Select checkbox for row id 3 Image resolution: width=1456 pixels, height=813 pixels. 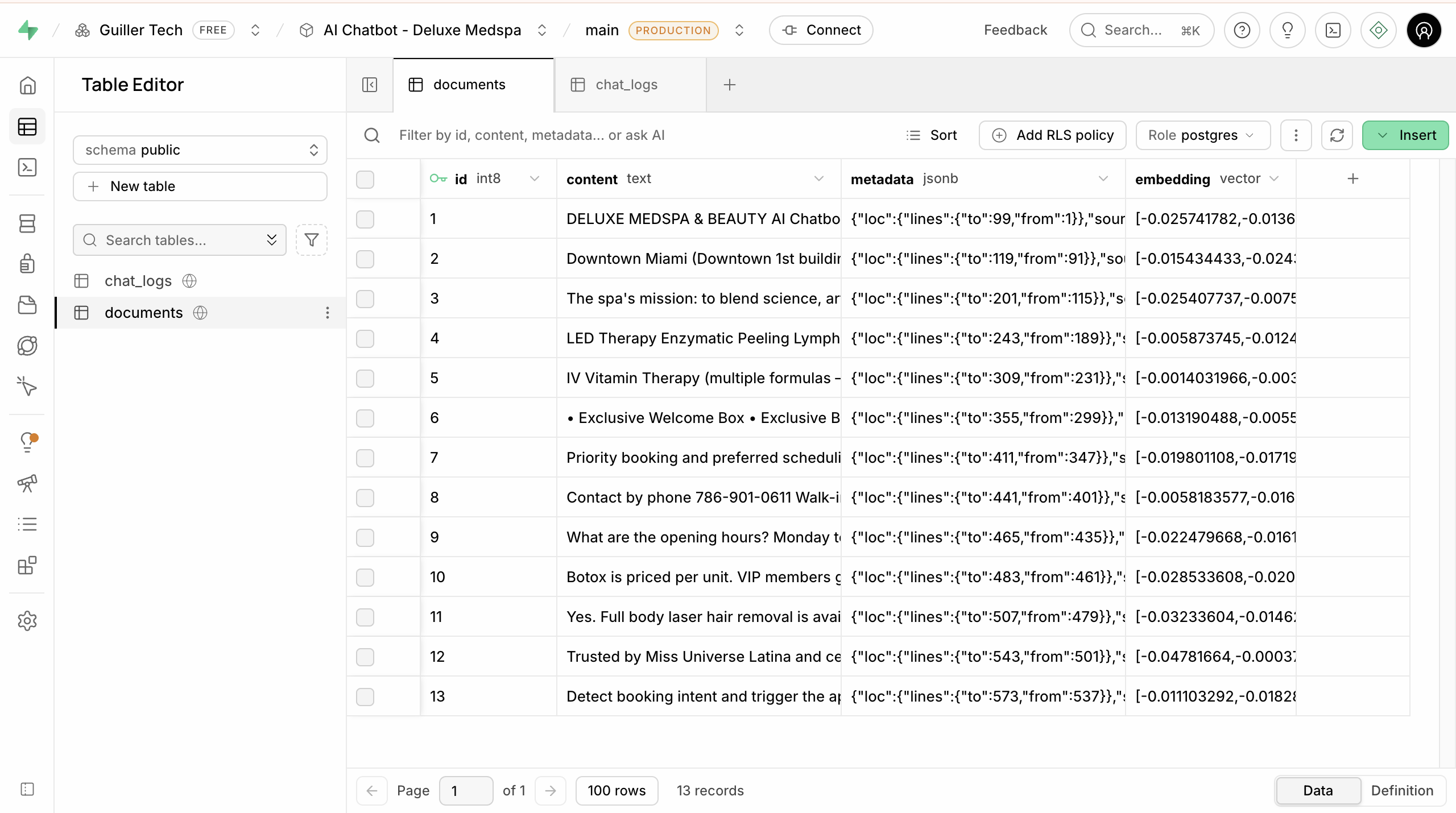coord(365,299)
